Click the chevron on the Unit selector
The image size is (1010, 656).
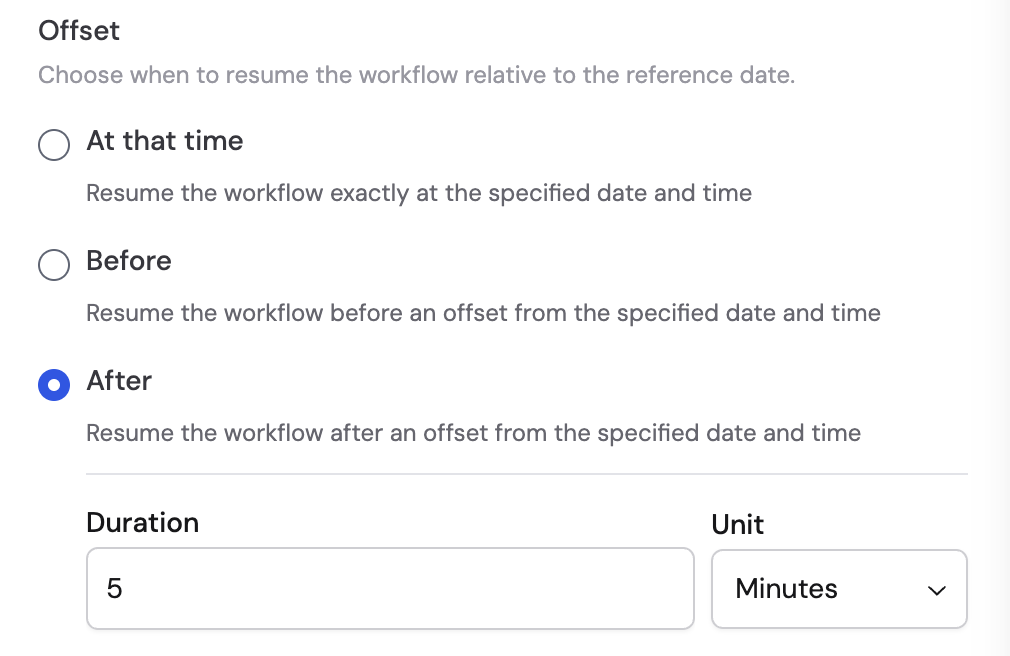click(936, 591)
